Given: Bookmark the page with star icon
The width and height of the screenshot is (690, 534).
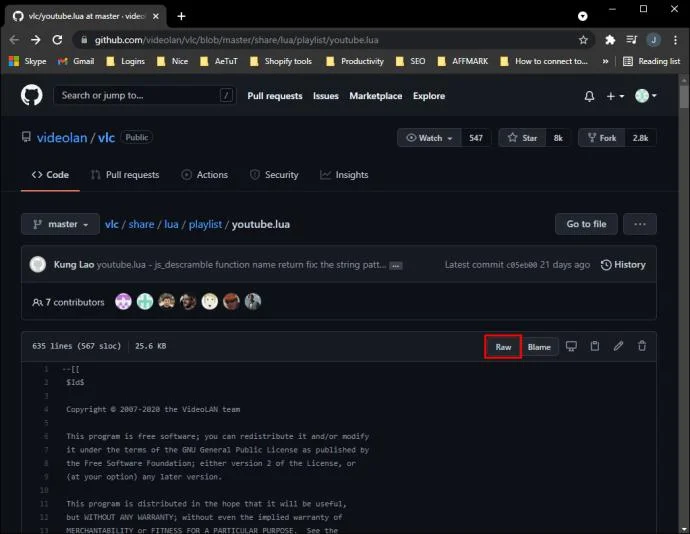Looking at the screenshot, I should coord(583,40).
